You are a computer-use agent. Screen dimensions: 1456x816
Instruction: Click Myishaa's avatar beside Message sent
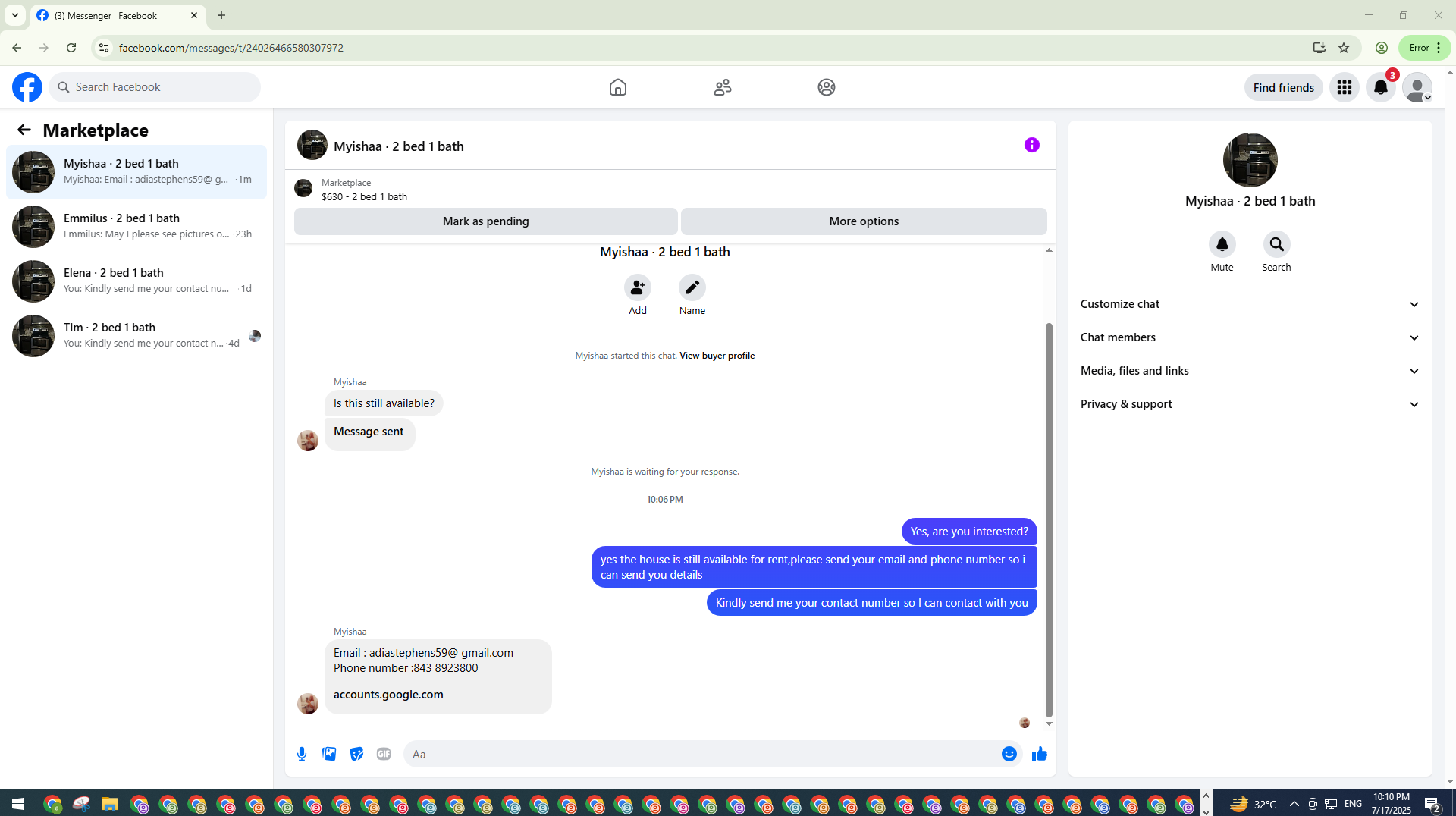coord(308,441)
